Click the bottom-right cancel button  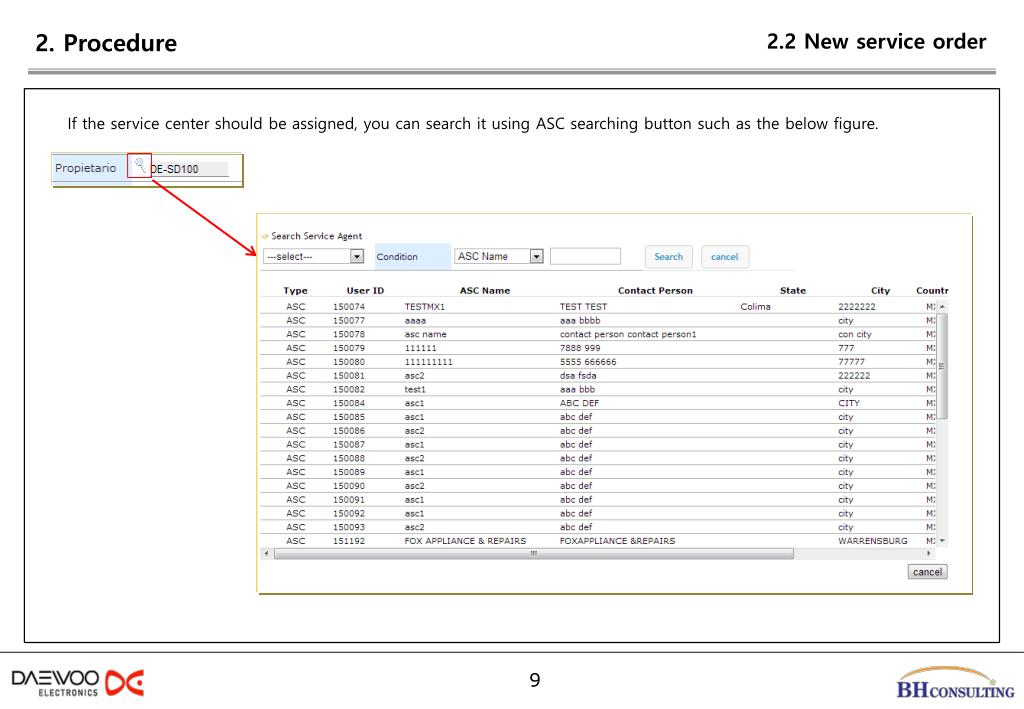pos(927,572)
